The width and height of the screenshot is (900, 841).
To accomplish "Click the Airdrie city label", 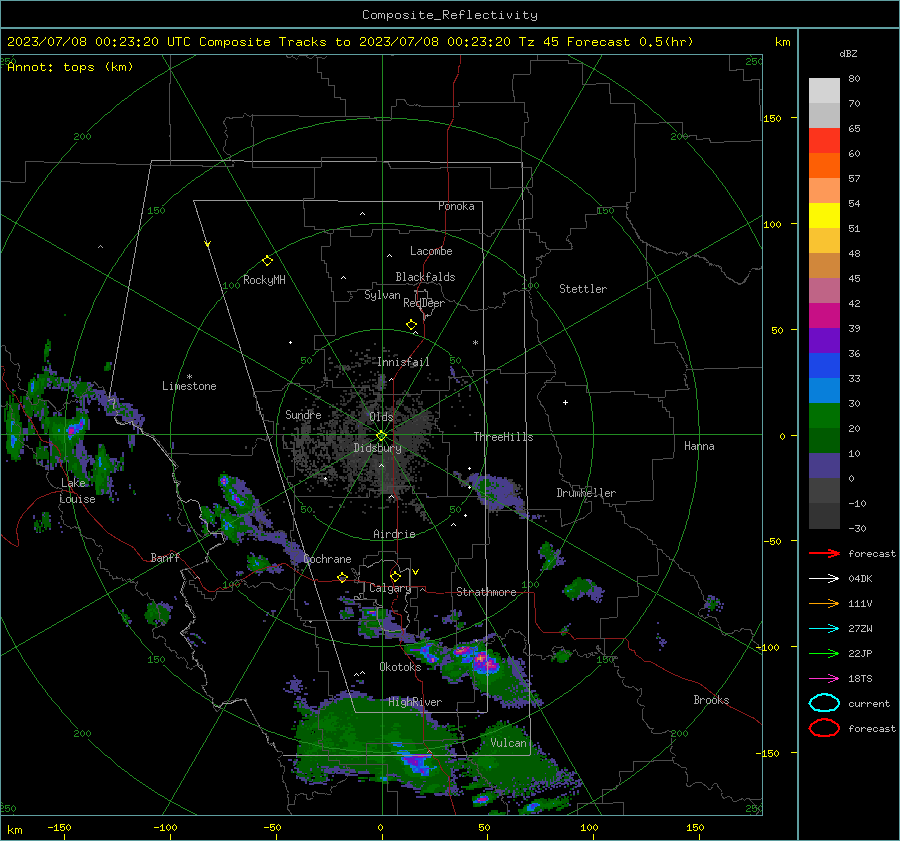I will [x=394, y=534].
